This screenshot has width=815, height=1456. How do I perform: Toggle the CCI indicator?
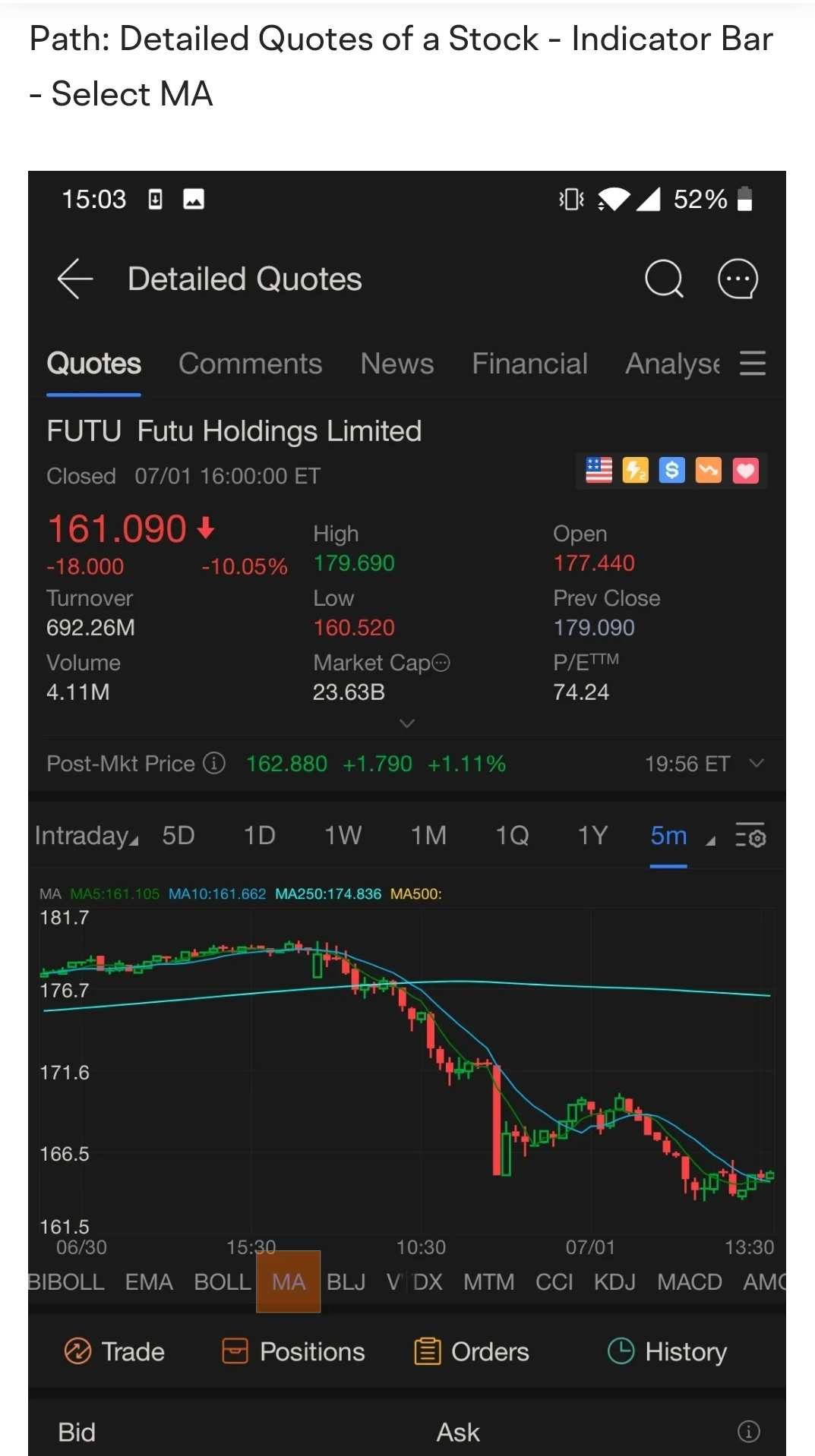554,1282
